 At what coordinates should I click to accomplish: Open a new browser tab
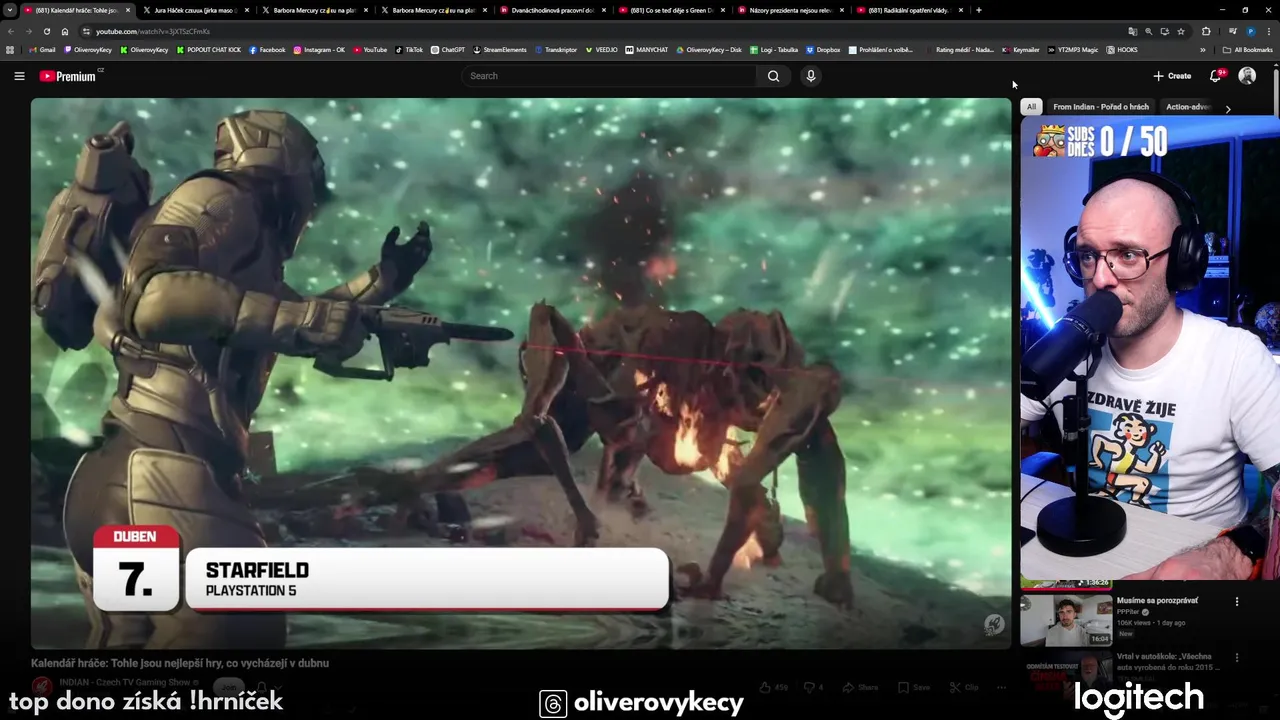pos(979,10)
